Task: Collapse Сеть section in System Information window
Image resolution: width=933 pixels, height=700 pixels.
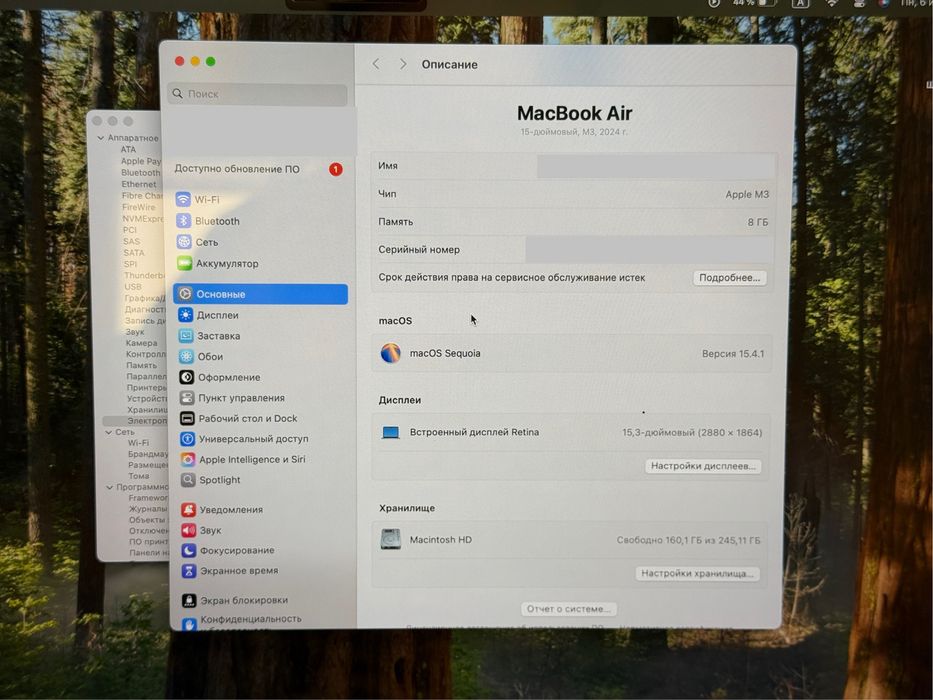Action: 108,432
